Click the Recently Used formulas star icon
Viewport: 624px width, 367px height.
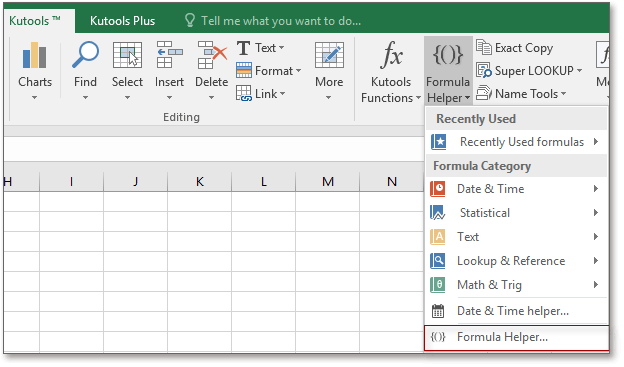439,142
